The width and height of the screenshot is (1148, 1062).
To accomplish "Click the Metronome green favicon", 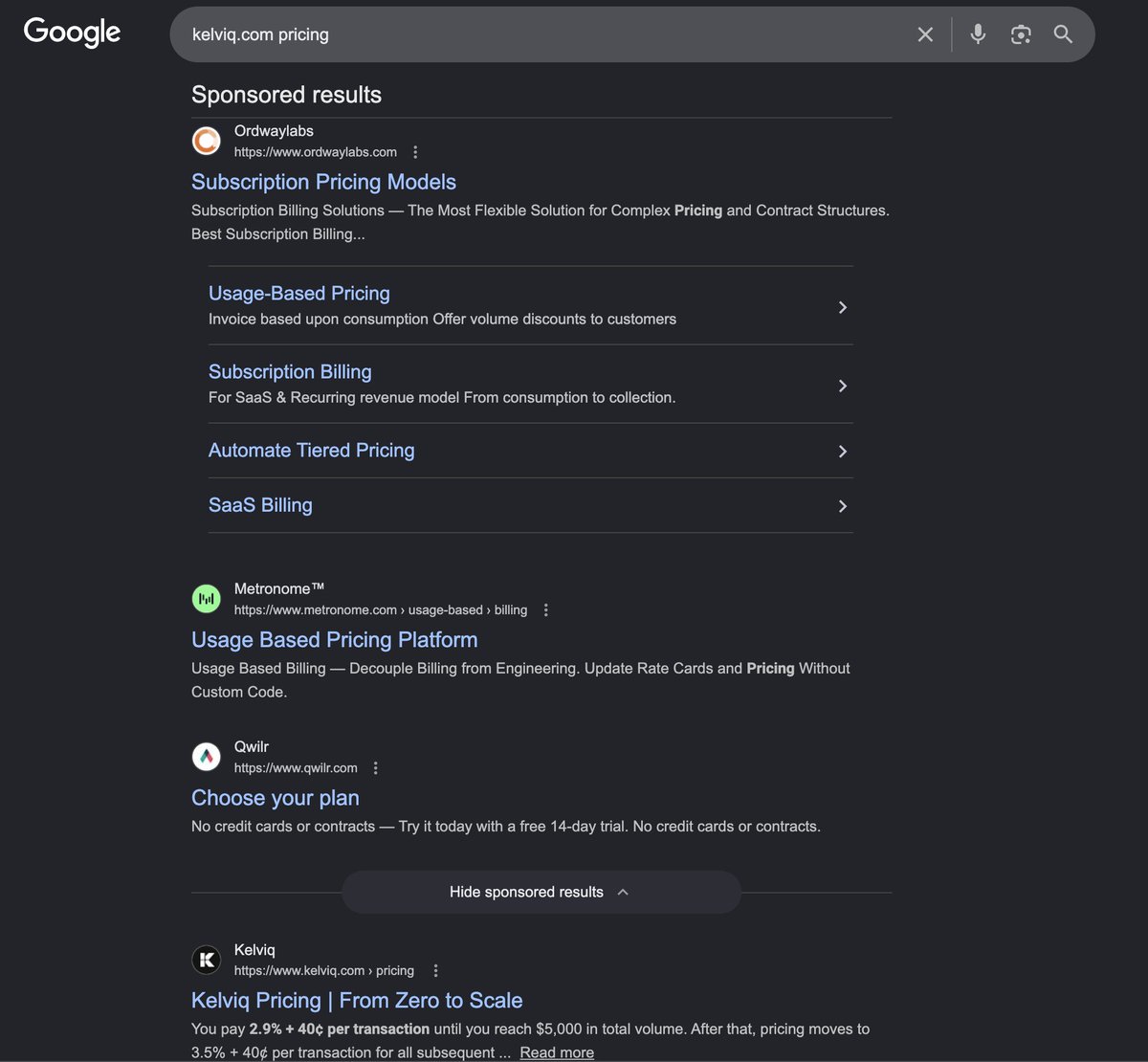I will pos(207,599).
